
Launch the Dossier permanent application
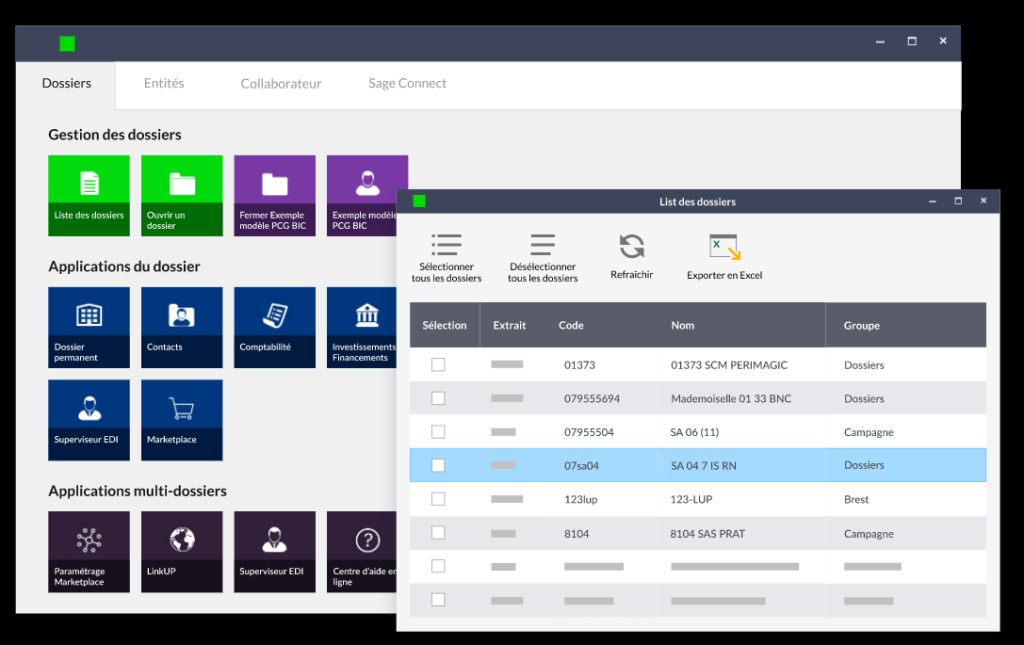pyautogui.click(x=89, y=327)
